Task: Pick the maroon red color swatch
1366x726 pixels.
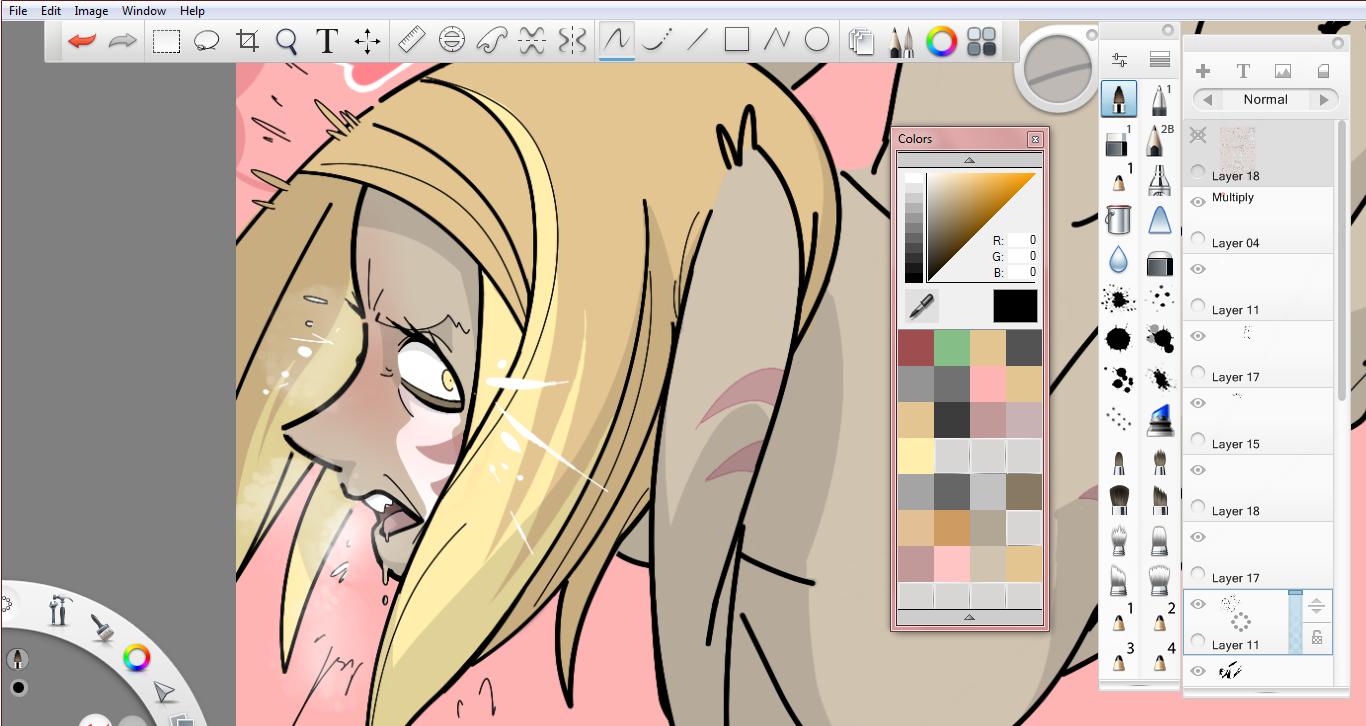Action: pyautogui.click(x=915, y=348)
